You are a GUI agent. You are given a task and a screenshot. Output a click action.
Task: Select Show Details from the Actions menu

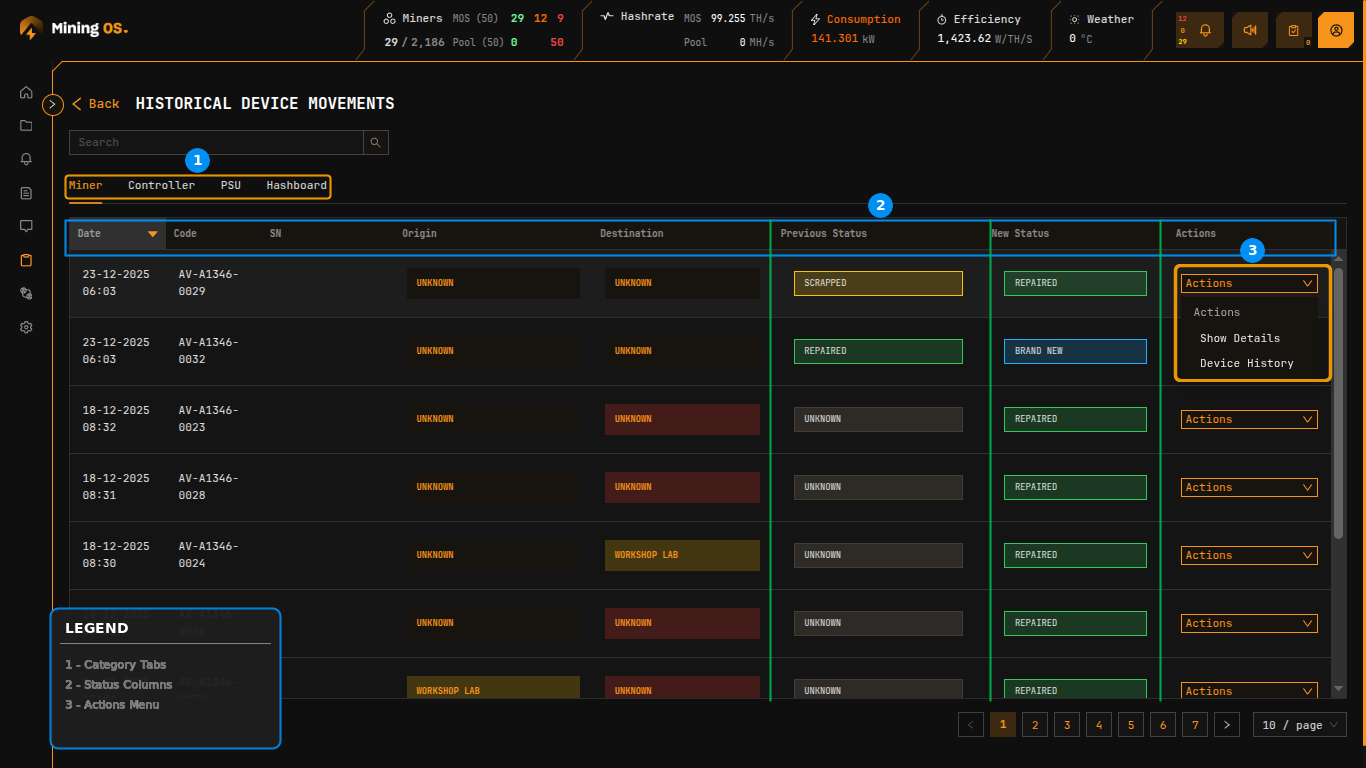1239,338
